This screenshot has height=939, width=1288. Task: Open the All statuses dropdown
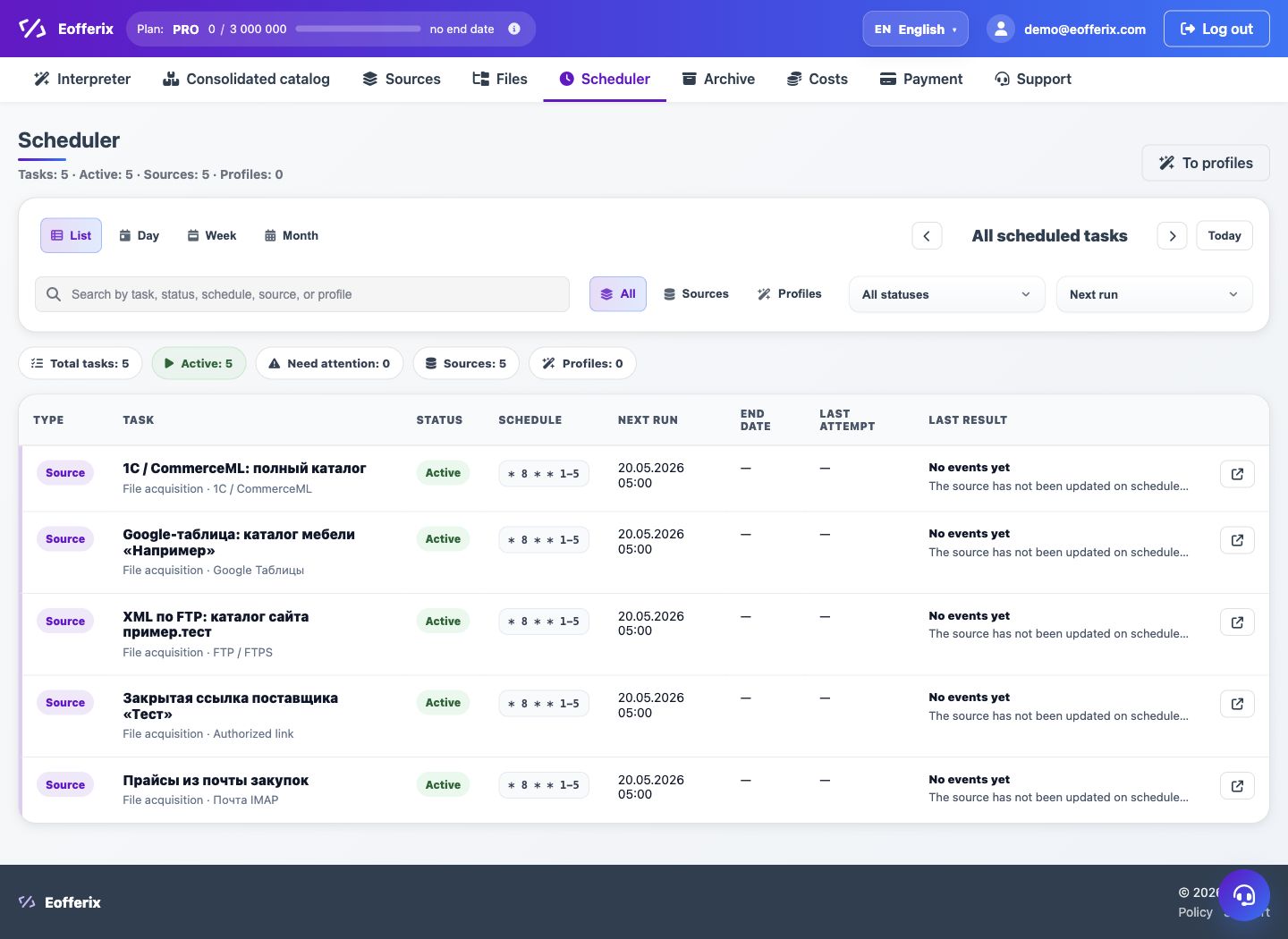[946, 294]
